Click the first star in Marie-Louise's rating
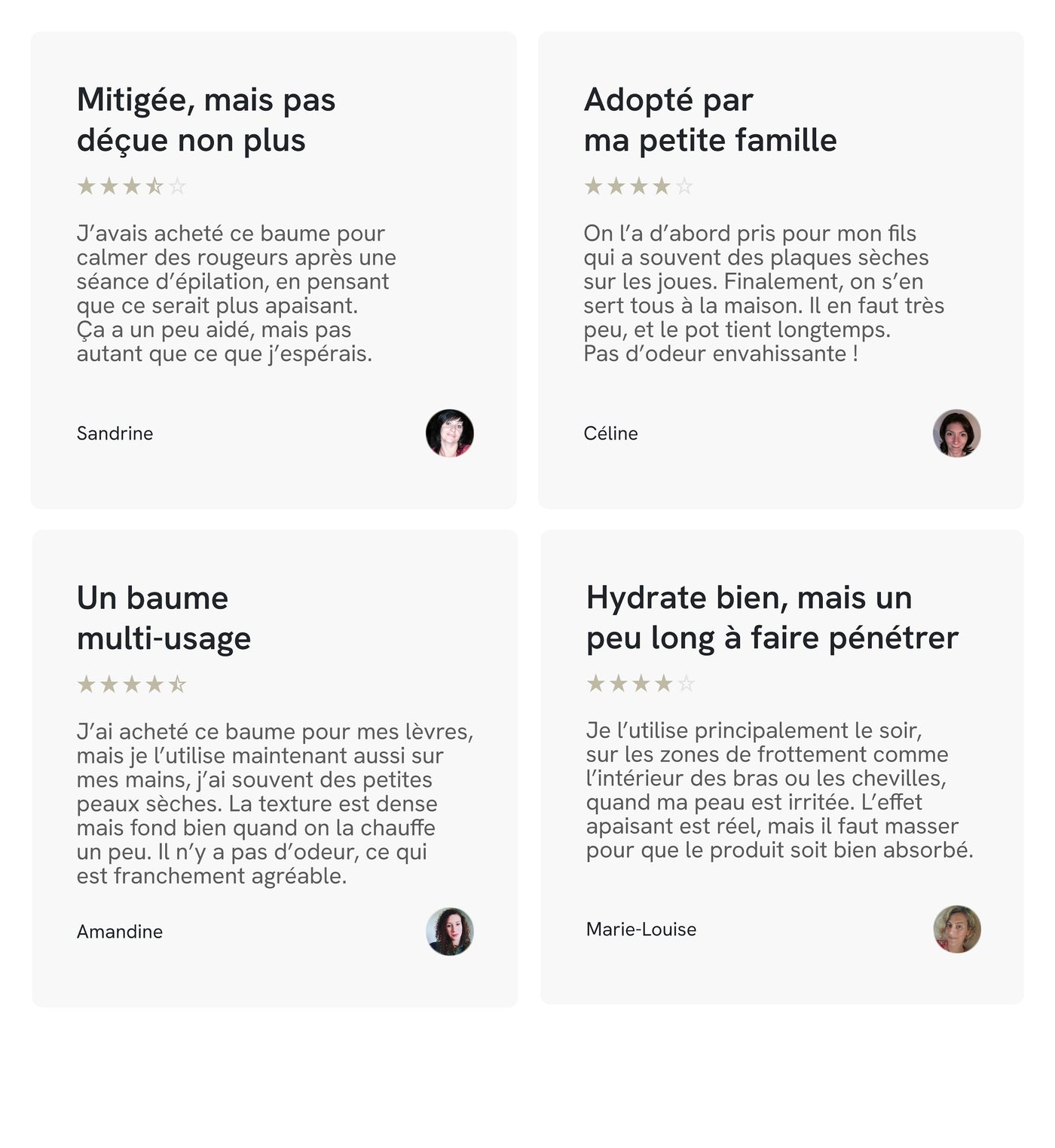The image size is (1055, 1148). tap(596, 684)
